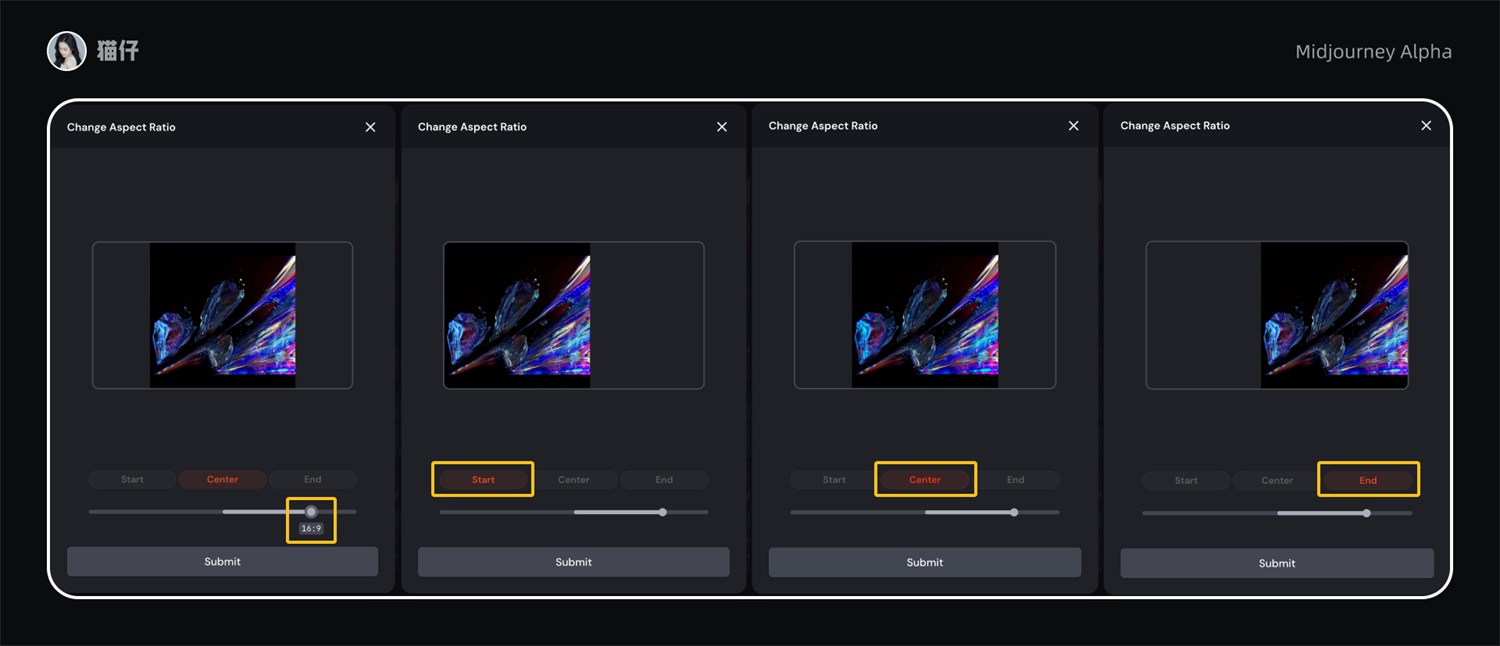This screenshot has height=646, width=1500.
Task: Click the 16:9 slider handle in first panel
Action: tap(311, 512)
